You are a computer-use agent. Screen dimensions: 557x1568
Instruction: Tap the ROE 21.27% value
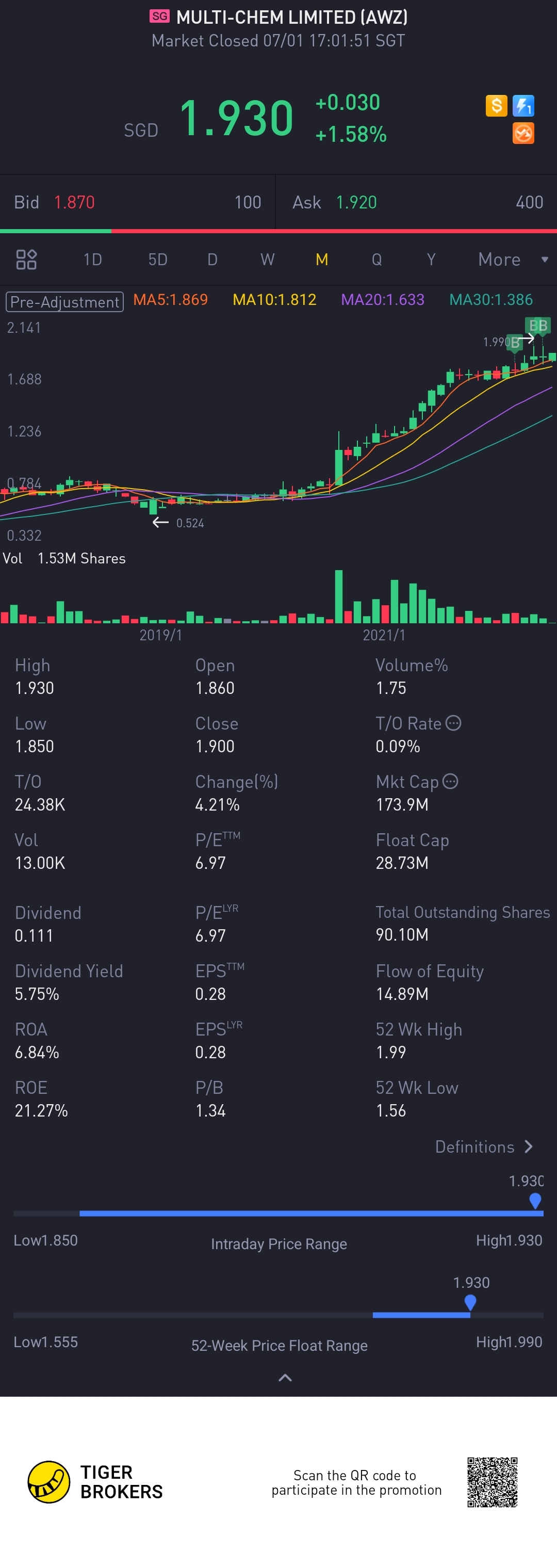41,1110
